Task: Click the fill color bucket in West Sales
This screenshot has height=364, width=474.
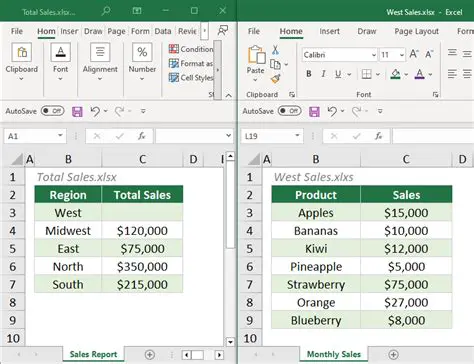Action: point(395,74)
